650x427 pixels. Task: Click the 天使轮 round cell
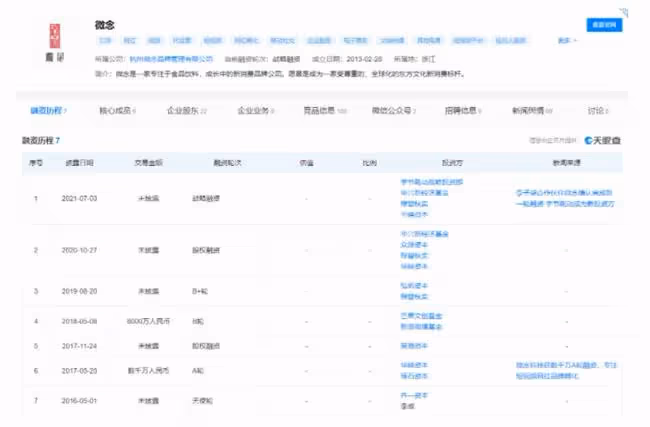click(202, 401)
